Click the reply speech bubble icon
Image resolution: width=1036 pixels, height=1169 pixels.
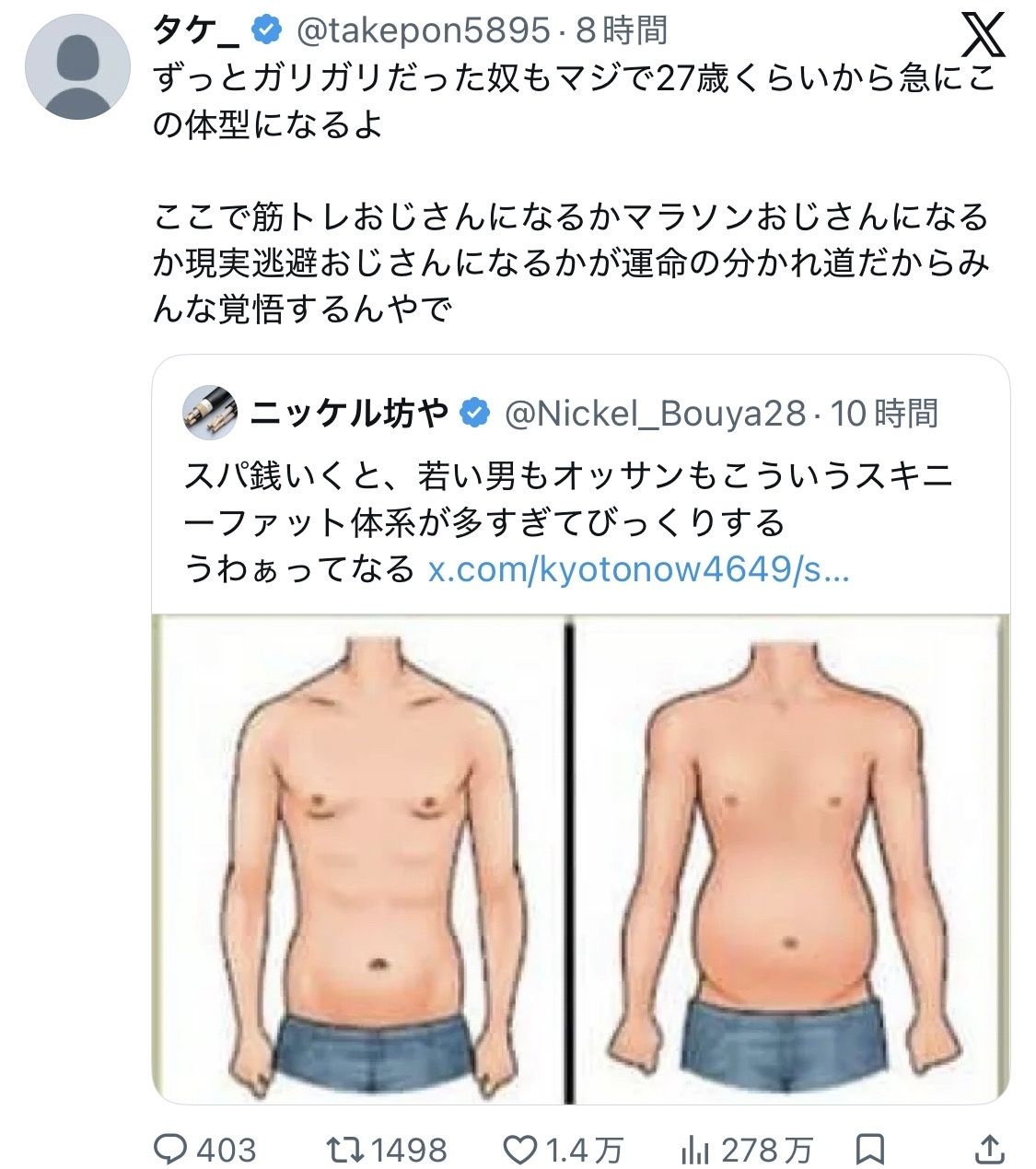point(170,1149)
